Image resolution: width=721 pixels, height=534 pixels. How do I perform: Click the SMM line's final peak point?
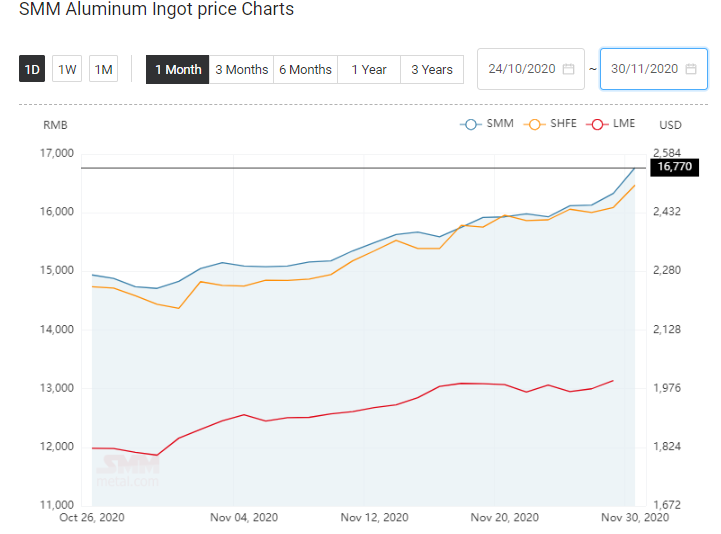pos(635,168)
